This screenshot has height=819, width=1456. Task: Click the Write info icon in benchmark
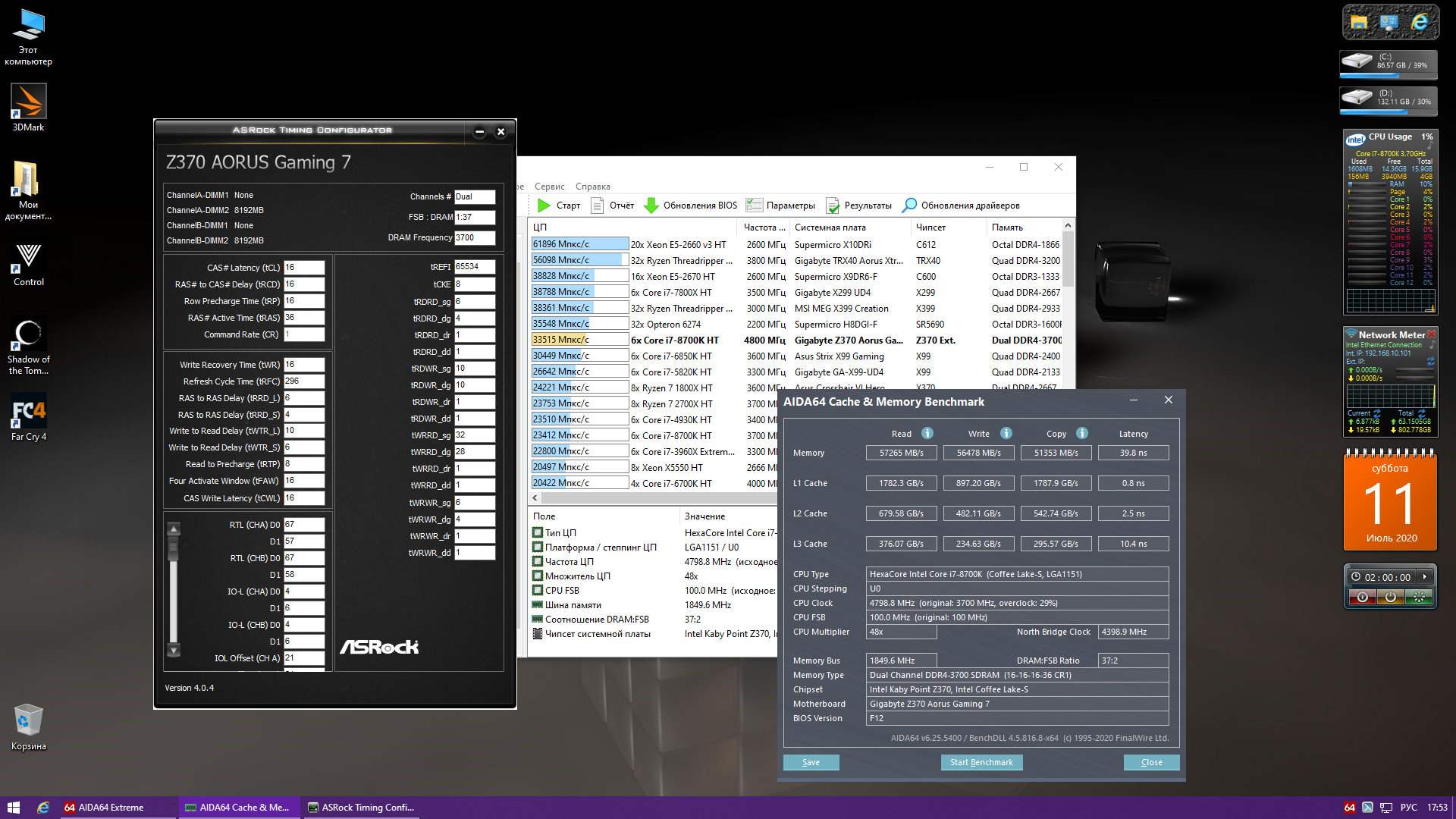[1006, 433]
